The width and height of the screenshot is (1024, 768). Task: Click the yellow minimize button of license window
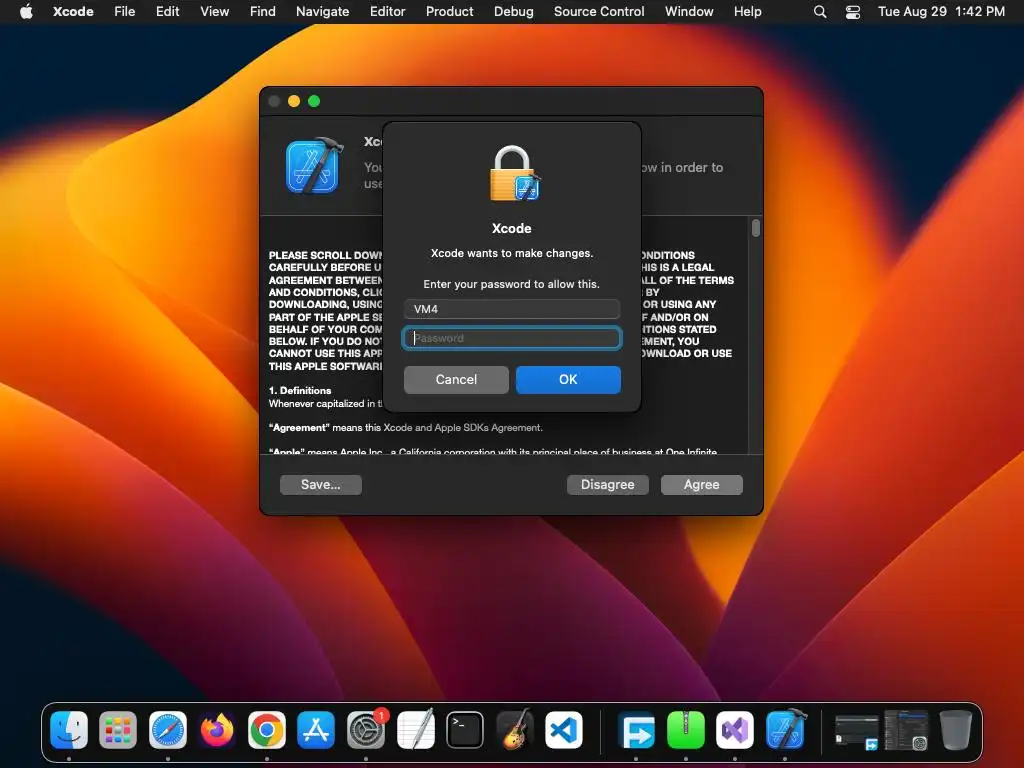tap(294, 101)
